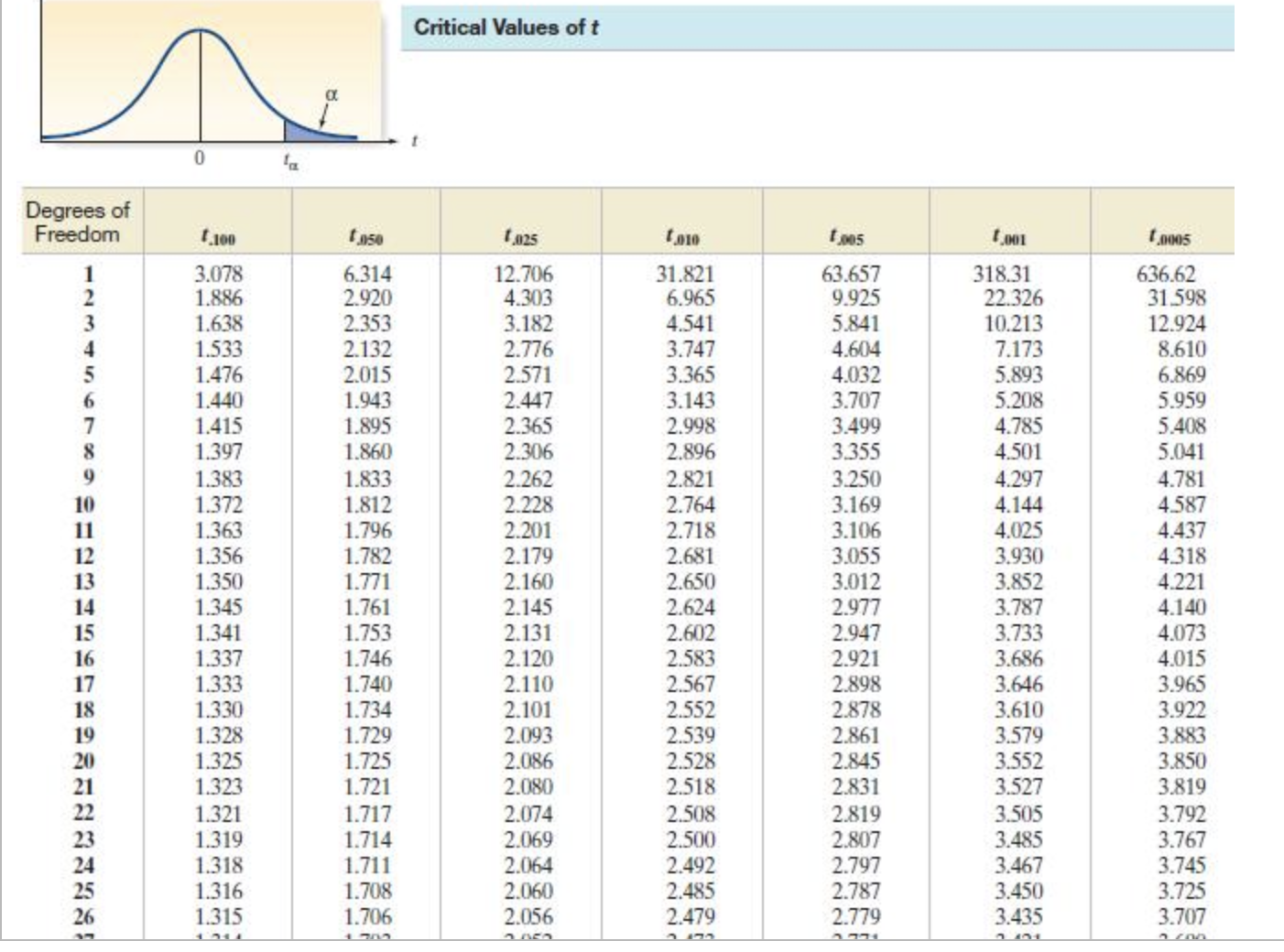Click the value 2.500
The height and width of the screenshot is (952, 1284).
[x=691, y=839]
